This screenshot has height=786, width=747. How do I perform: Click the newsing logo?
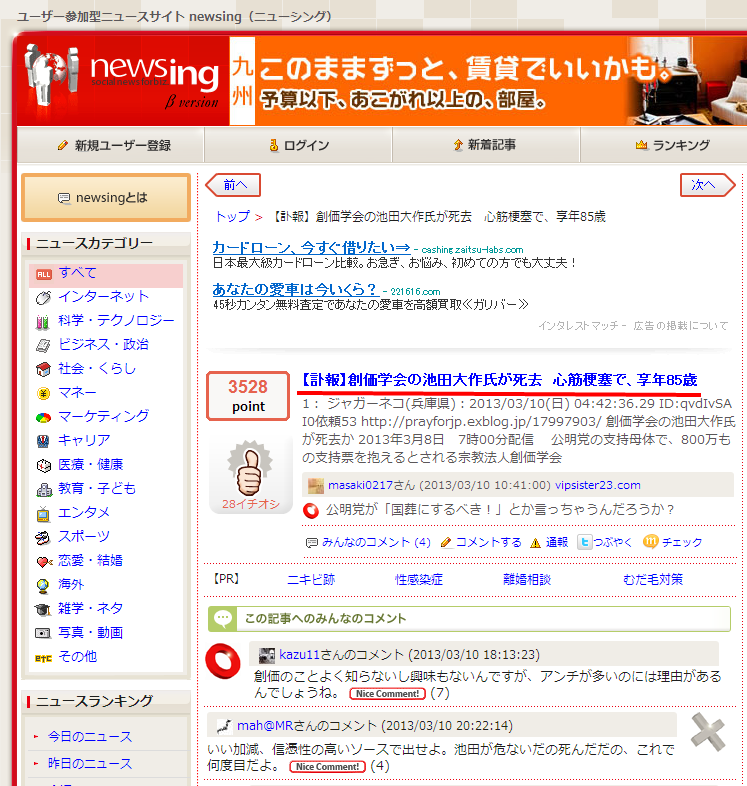coord(122,79)
